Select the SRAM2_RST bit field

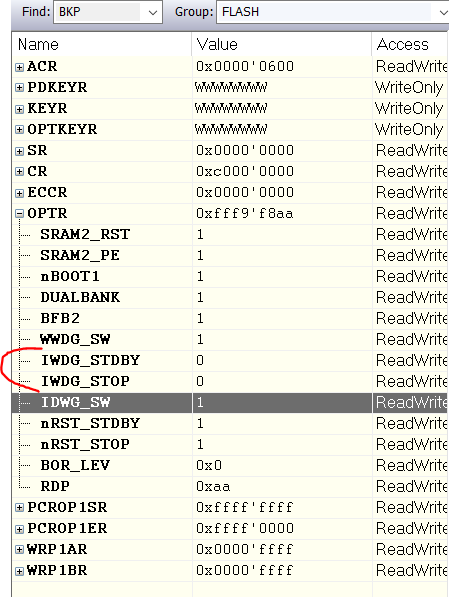(x=85, y=234)
